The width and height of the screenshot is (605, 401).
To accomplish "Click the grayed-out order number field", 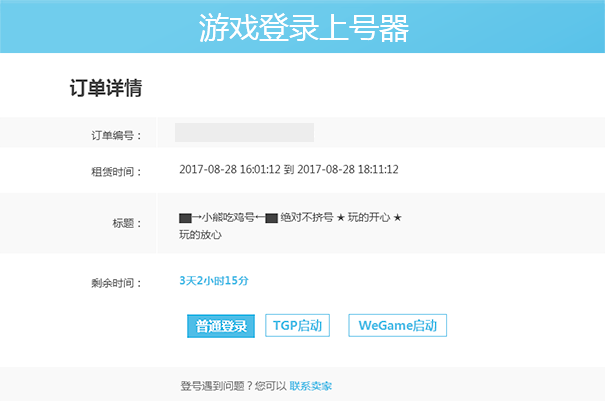I will point(244,132).
